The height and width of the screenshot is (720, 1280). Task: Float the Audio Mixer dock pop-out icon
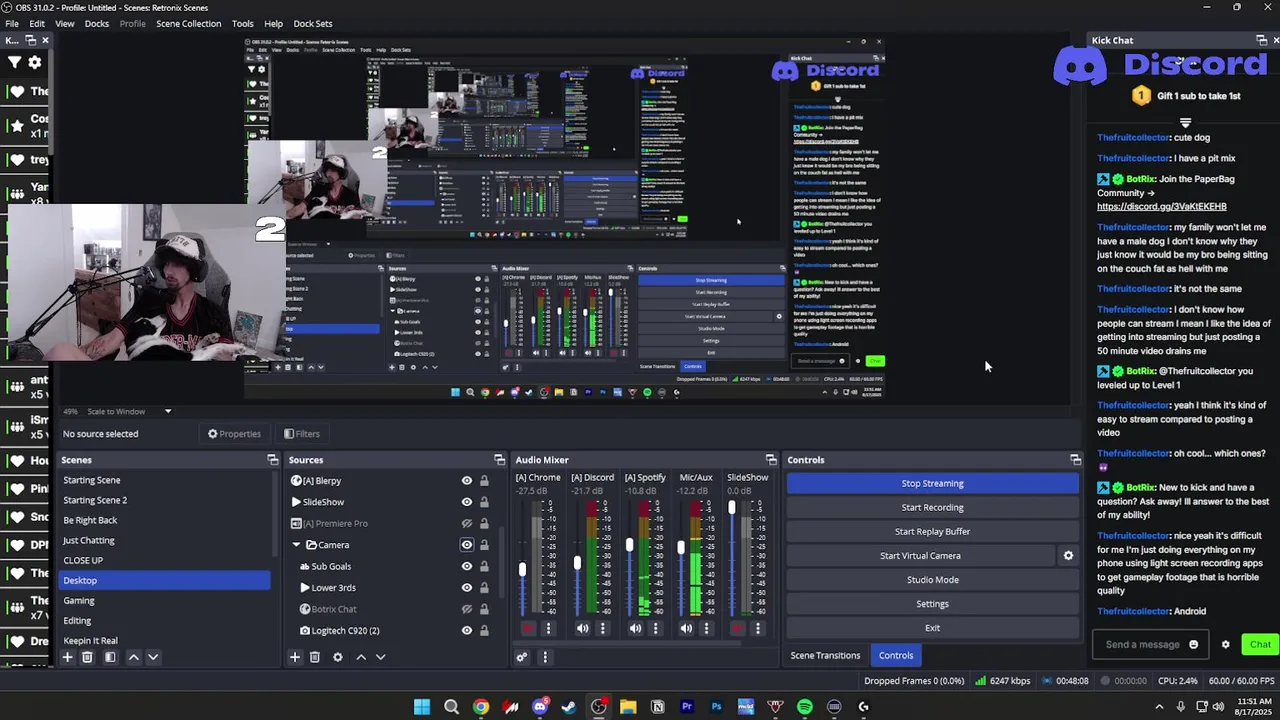point(771,460)
